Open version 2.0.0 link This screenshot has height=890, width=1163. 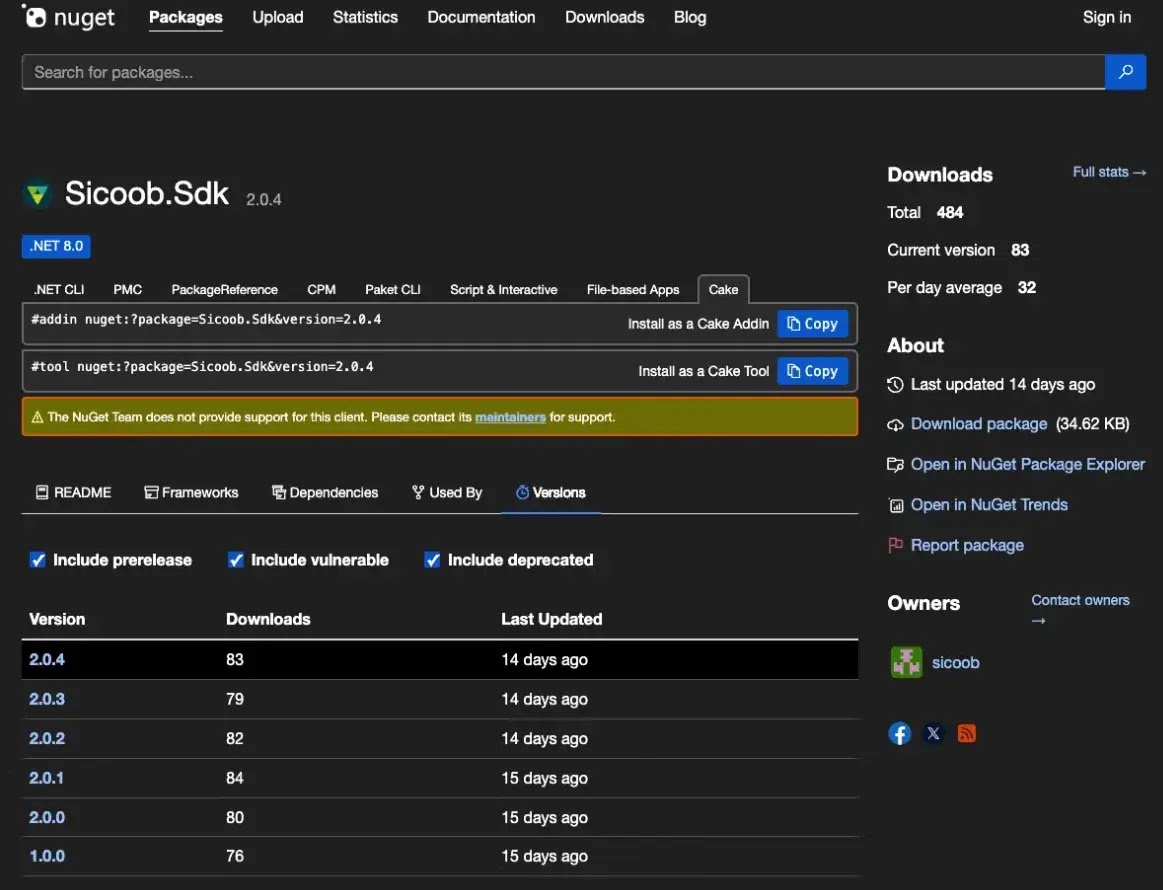[x=47, y=817]
